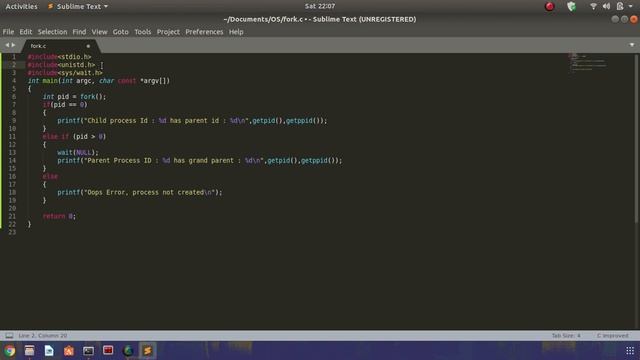Open the Files manager from the dock
640x360 pixels.
tap(29, 351)
